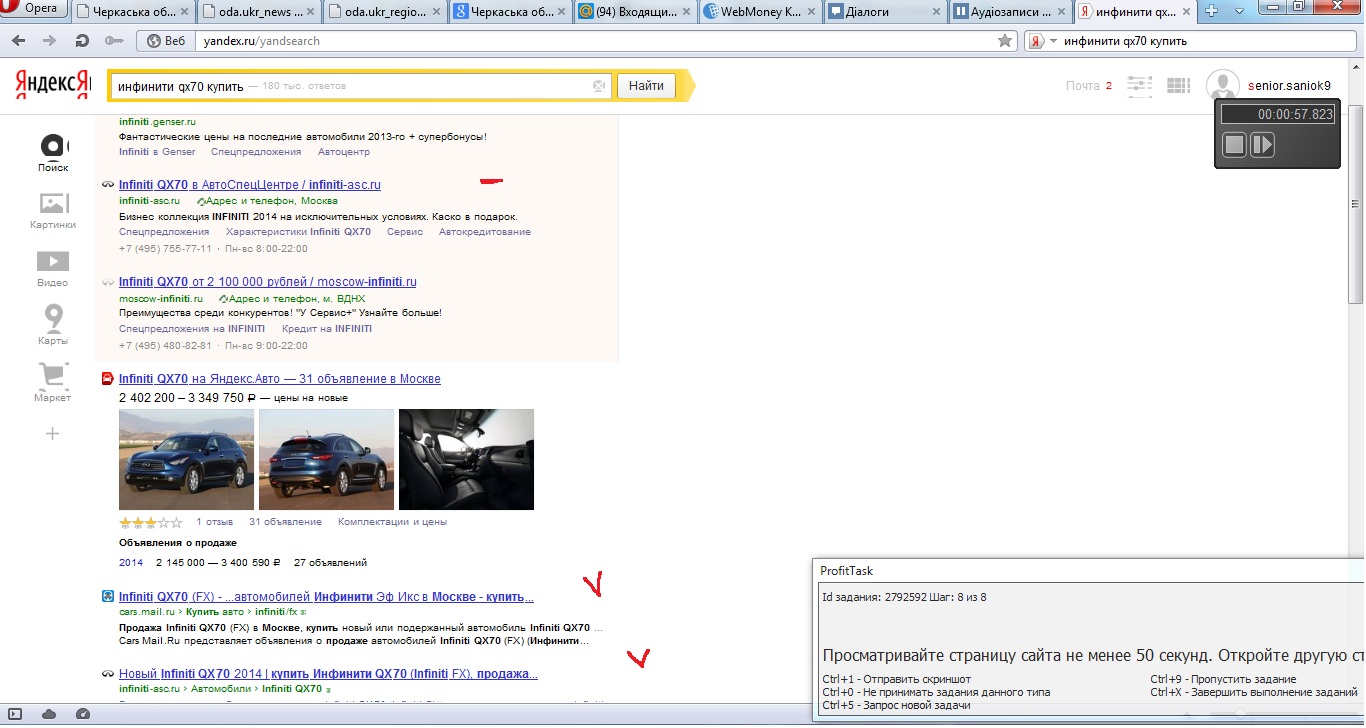
Task: Click the play/pause button on recorder widget
Action: [x=1262, y=145]
